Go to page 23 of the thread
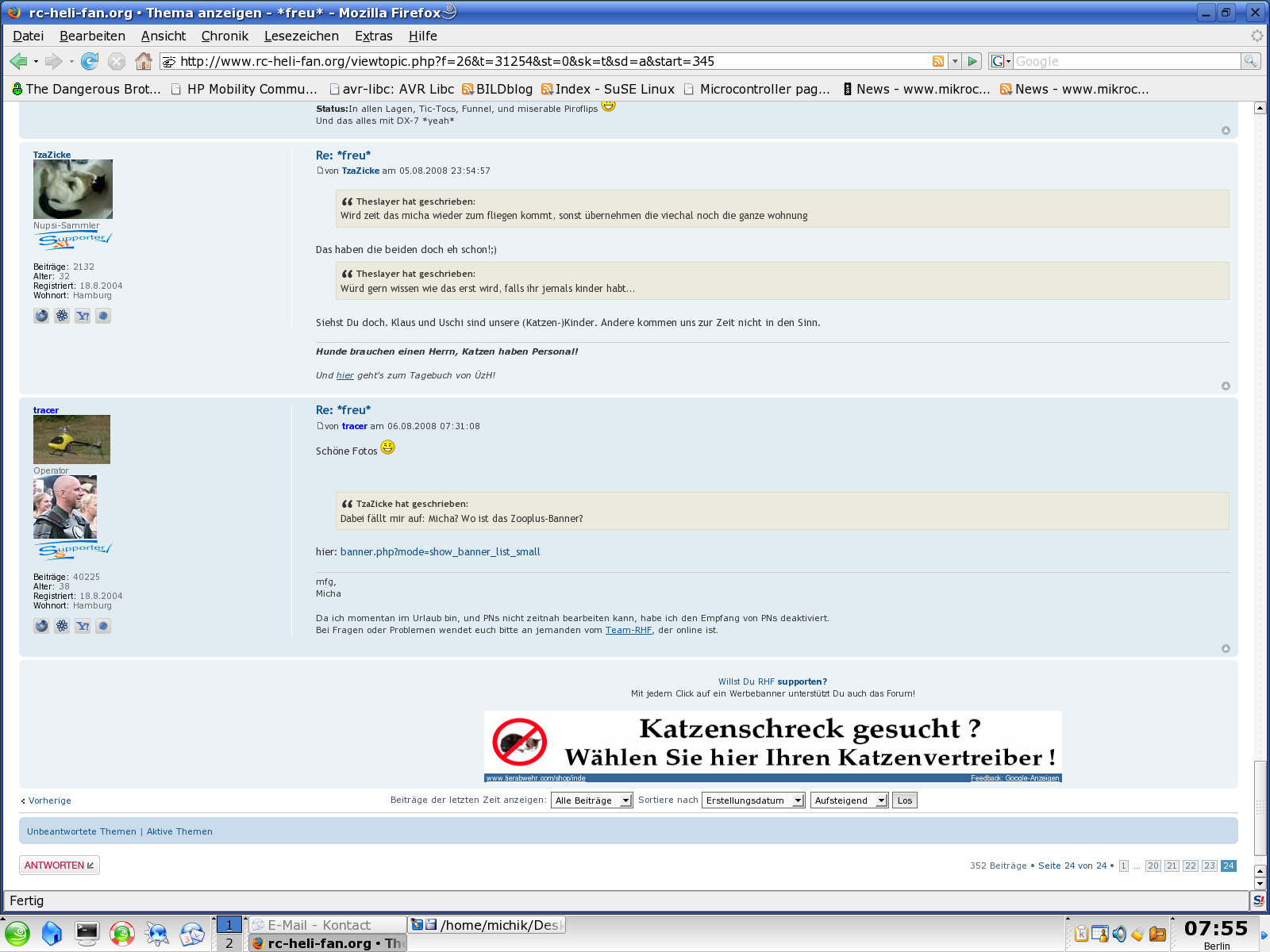 coord(1209,866)
